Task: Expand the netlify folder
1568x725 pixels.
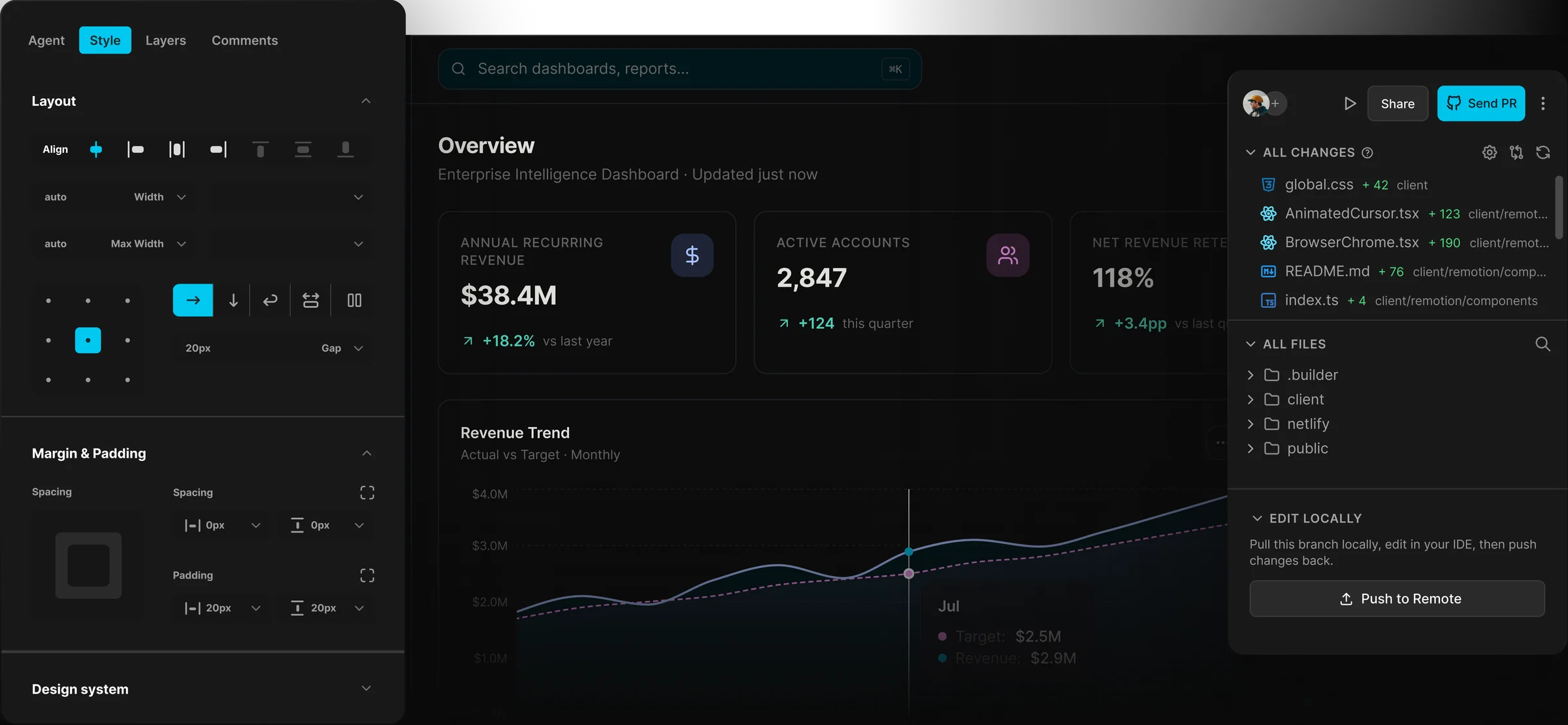Action: [x=1250, y=424]
